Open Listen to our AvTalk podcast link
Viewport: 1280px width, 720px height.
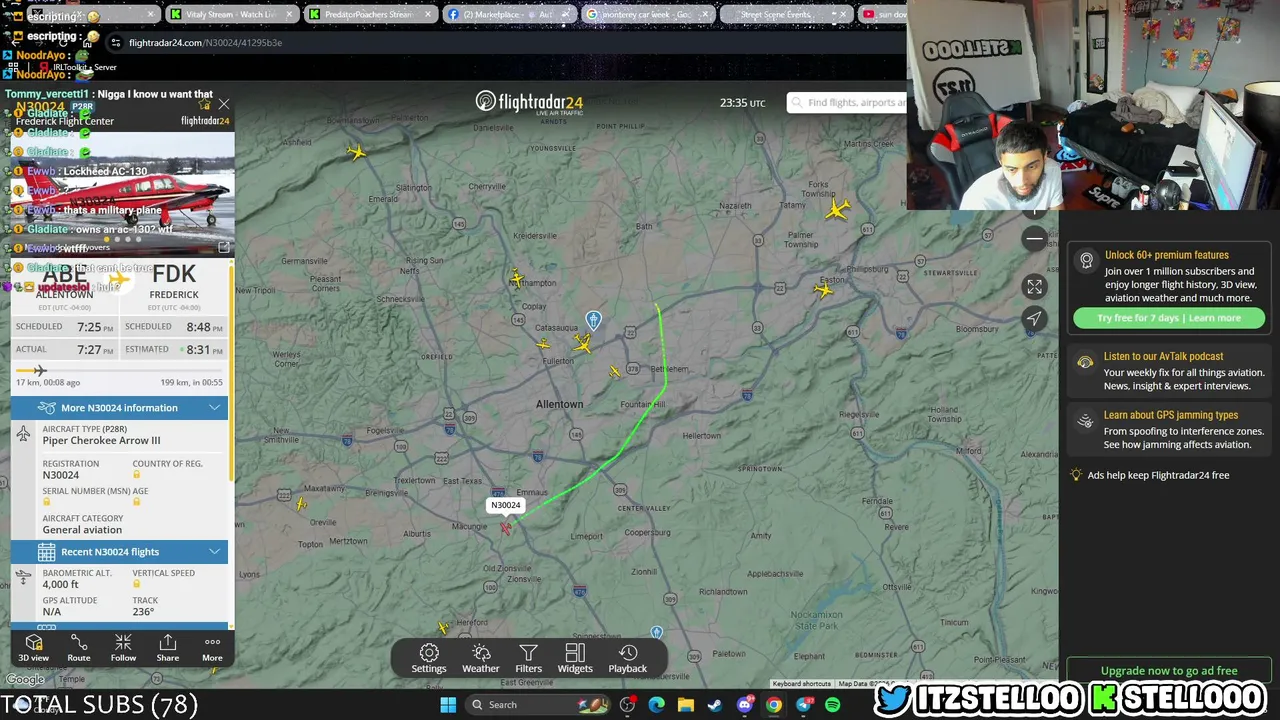pyautogui.click(x=1164, y=356)
